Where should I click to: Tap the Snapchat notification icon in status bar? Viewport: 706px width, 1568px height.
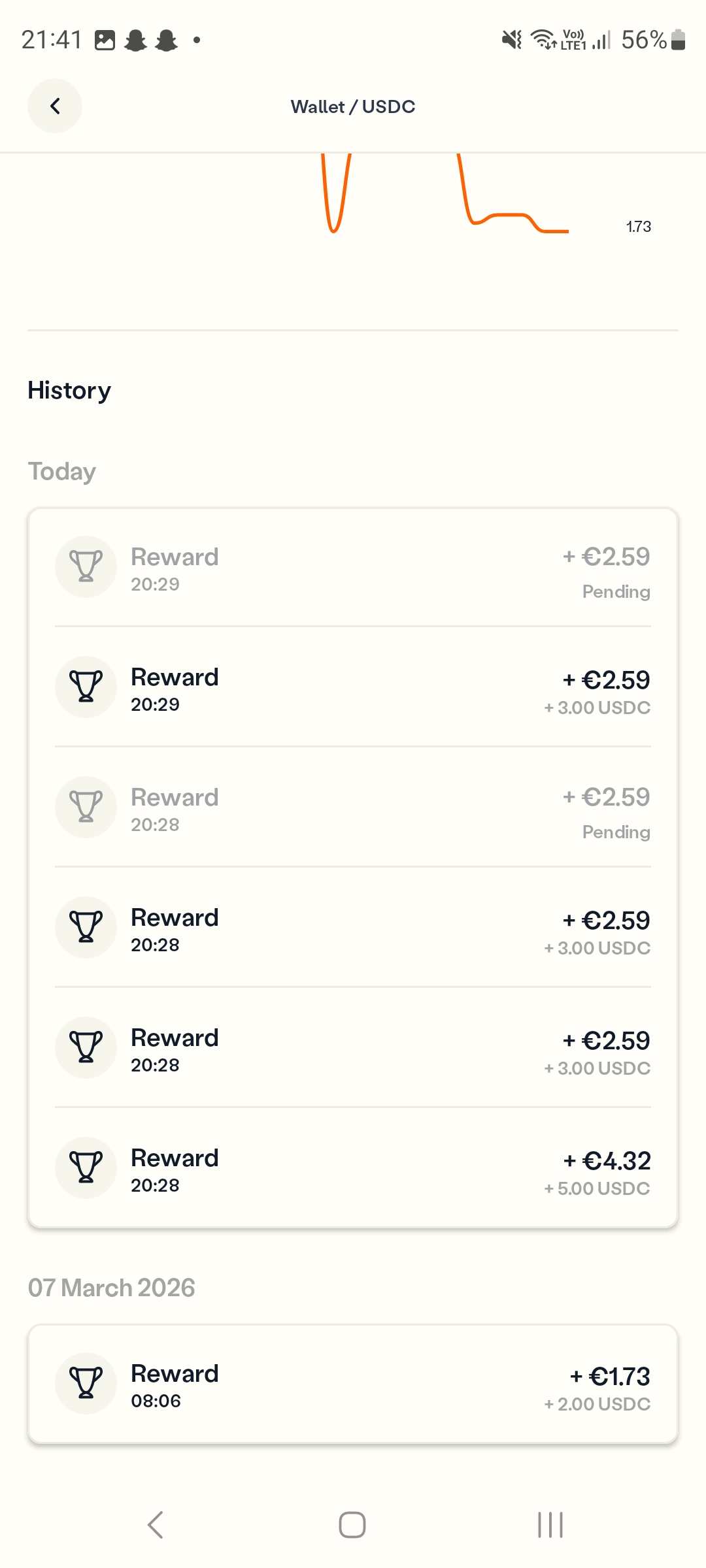pyautogui.click(x=136, y=41)
